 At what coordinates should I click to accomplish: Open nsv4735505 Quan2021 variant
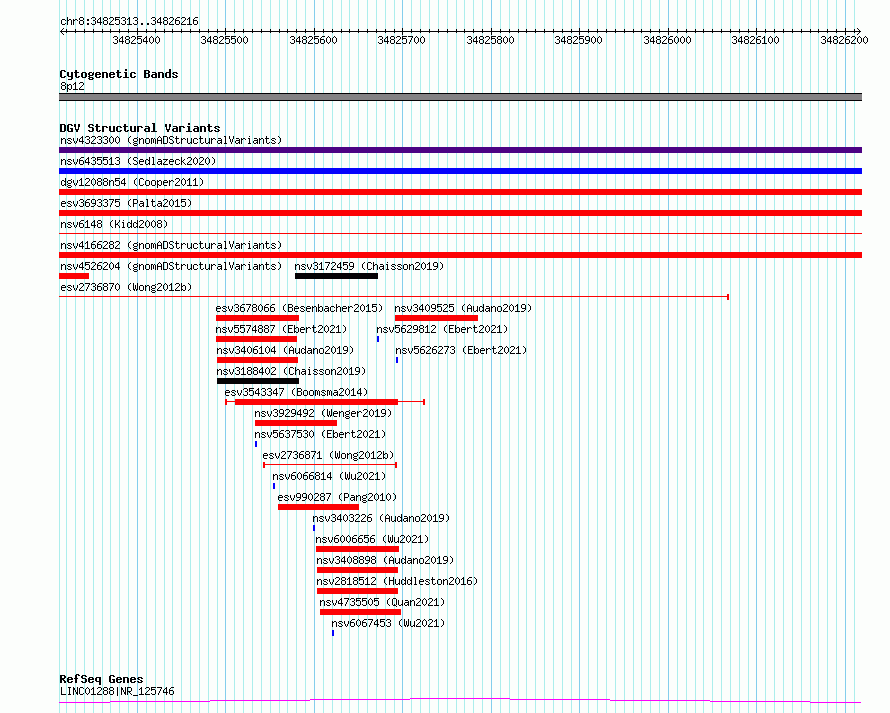tap(382, 602)
